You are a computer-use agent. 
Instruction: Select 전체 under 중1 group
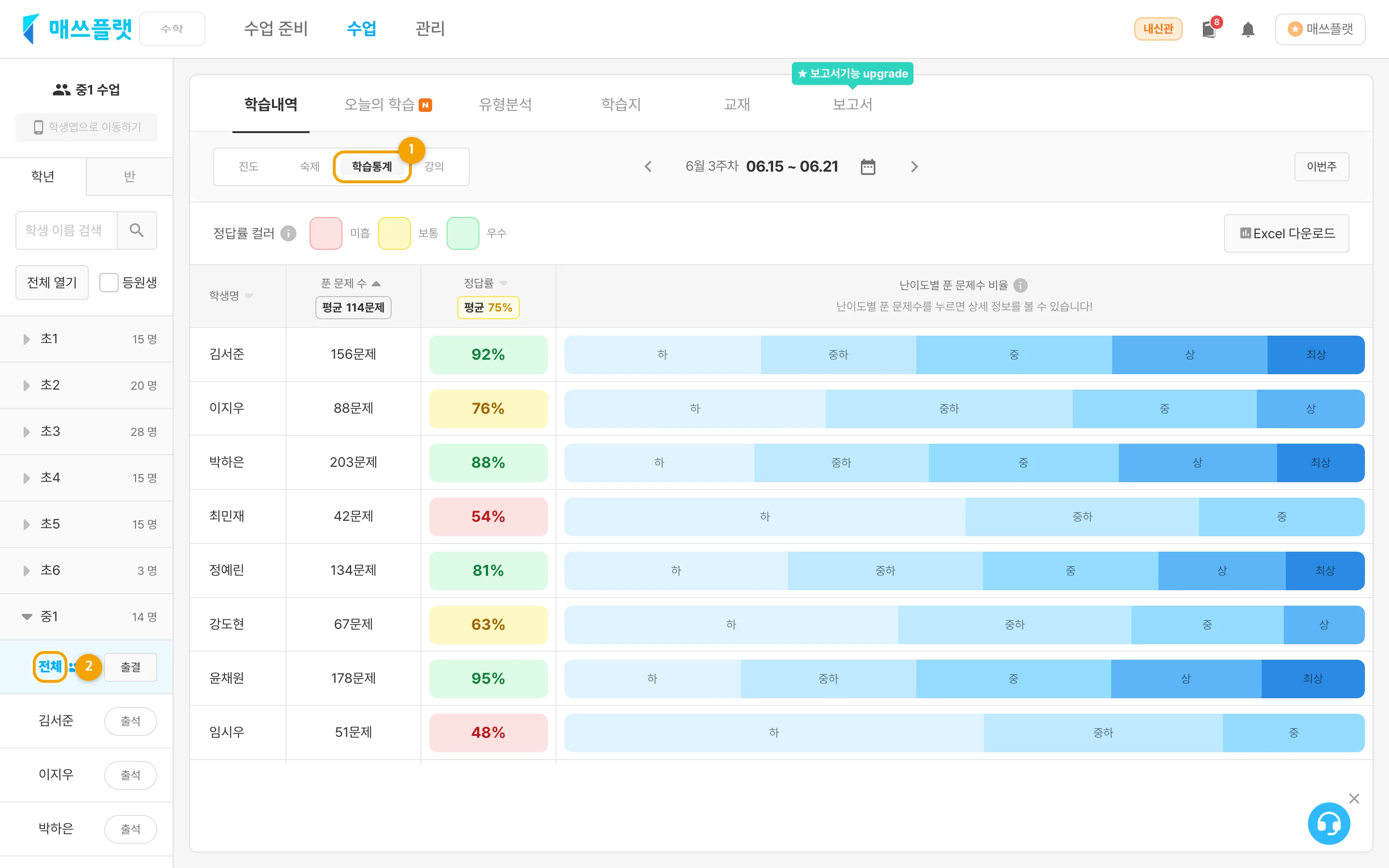tap(50, 666)
